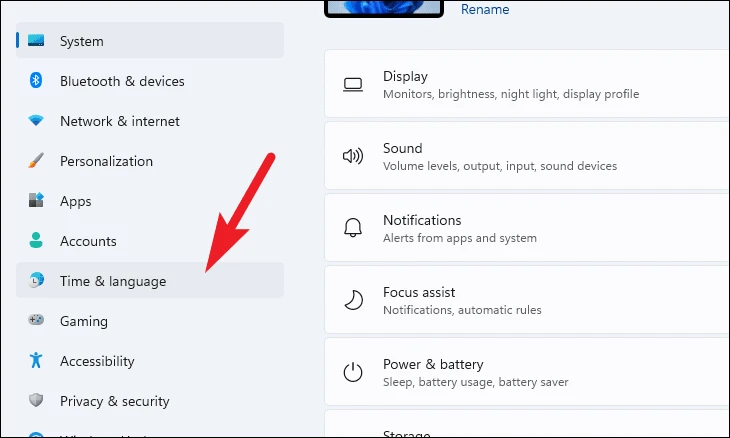
Task: Click the Notifications bell icon
Action: point(353,228)
